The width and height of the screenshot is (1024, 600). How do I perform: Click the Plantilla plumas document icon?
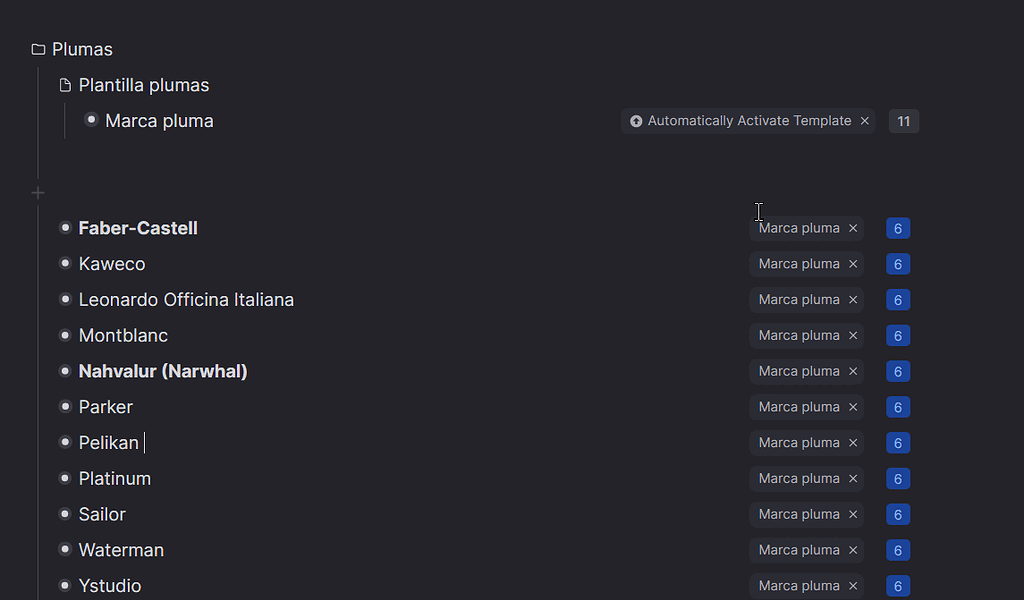(65, 85)
